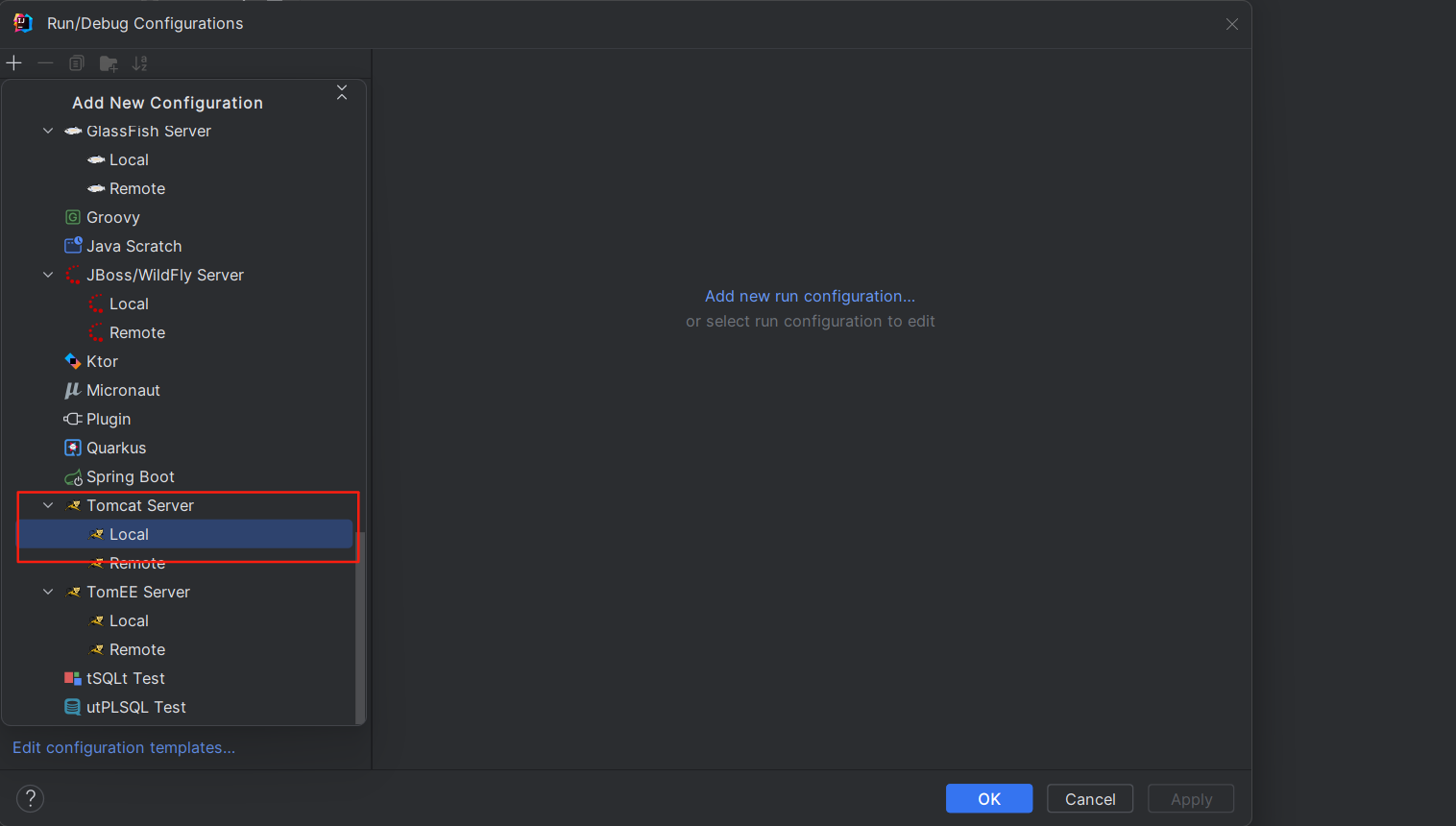Image resolution: width=1456 pixels, height=826 pixels.
Task: Click the Micronaut mu icon
Action: (x=73, y=390)
